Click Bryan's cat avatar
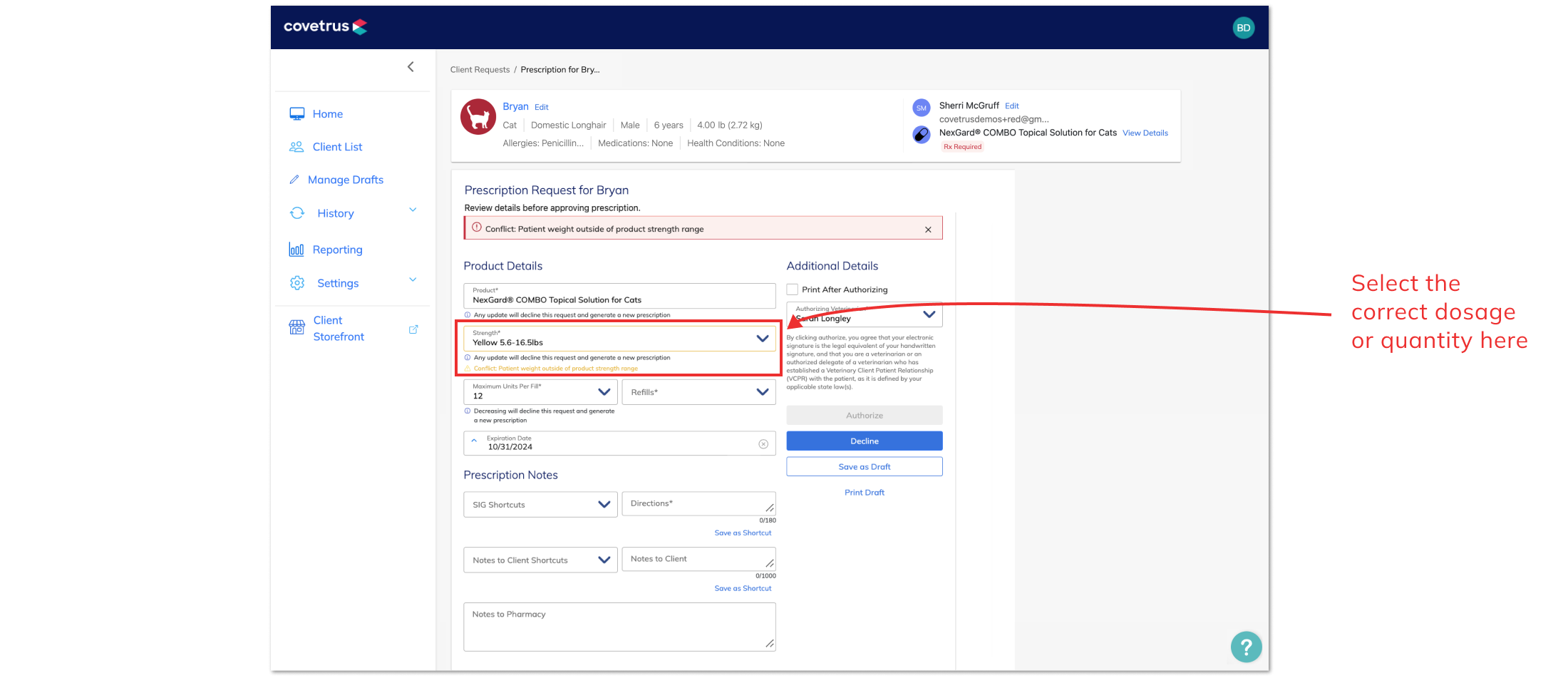The width and height of the screenshot is (1568, 683). point(478,116)
